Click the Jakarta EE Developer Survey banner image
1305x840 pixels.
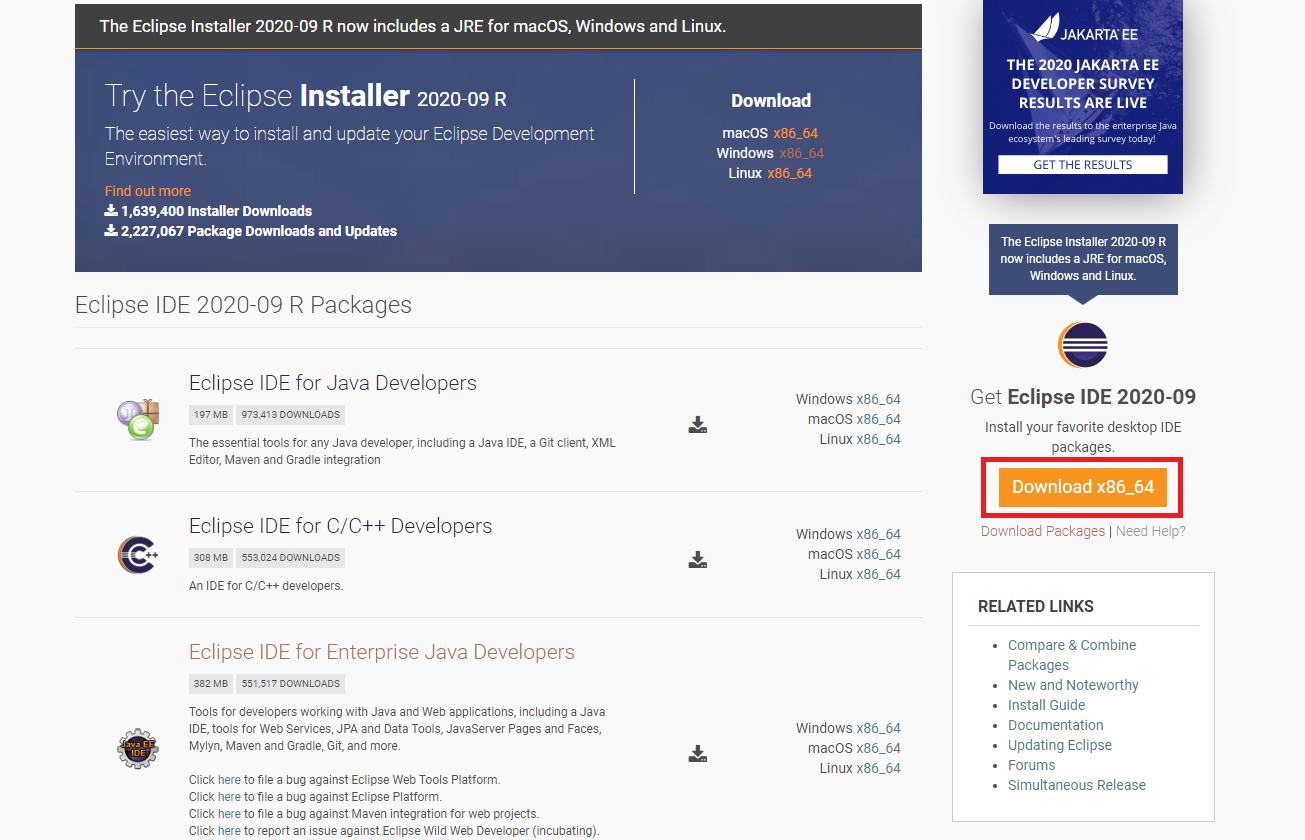[1083, 96]
